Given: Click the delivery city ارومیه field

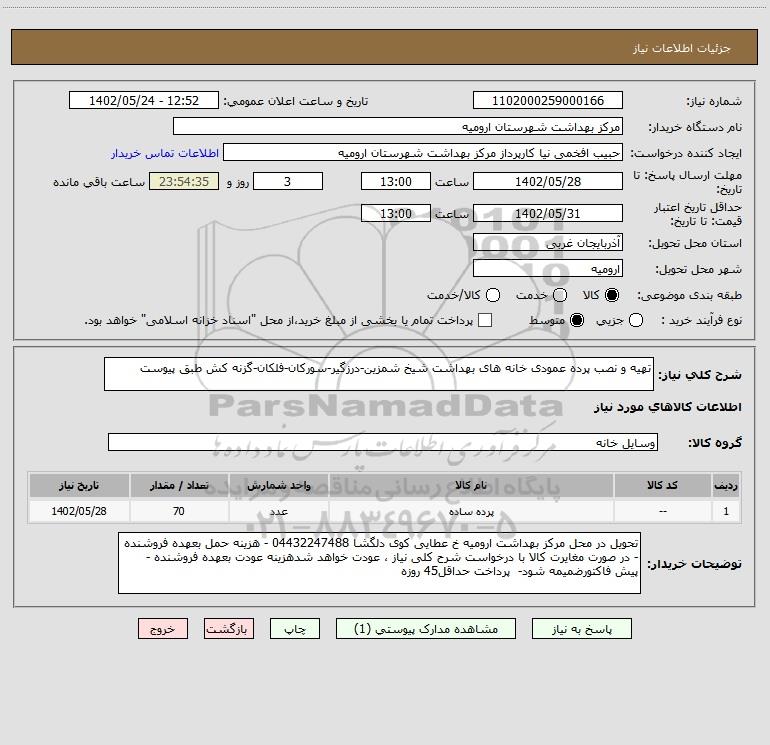Looking at the screenshot, I should [548, 269].
